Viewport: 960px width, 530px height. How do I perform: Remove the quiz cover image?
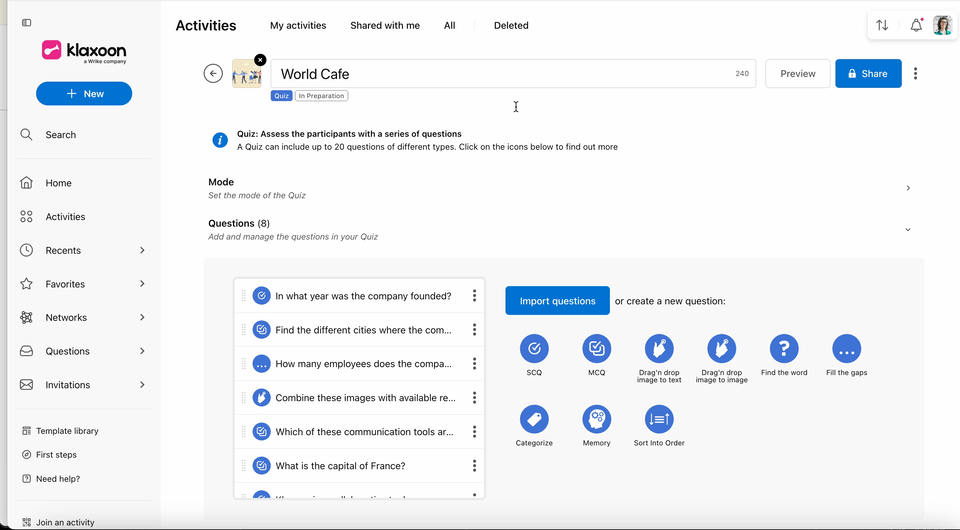[260, 60]
